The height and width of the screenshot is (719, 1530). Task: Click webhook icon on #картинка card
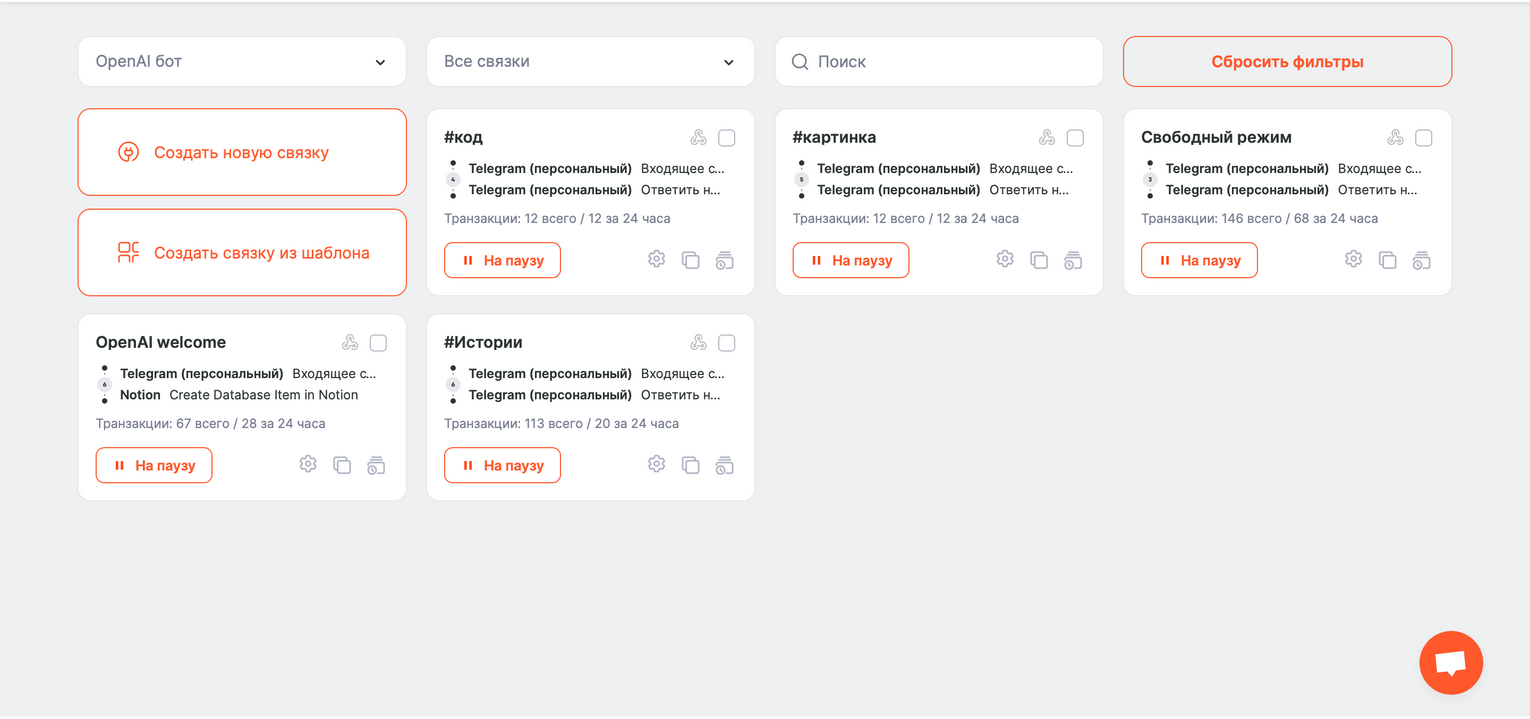tap(1047, 138)
